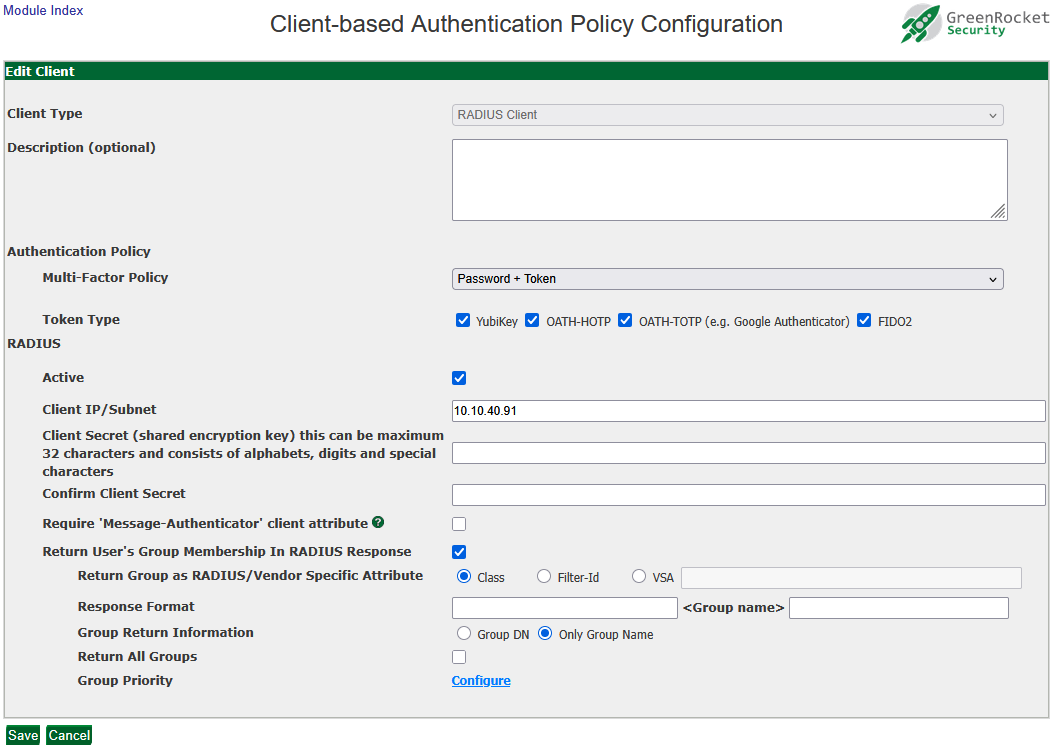Toggle the FIDO2 token type checkbox
The image size is (1050, 747).
[x=864, y=321]
